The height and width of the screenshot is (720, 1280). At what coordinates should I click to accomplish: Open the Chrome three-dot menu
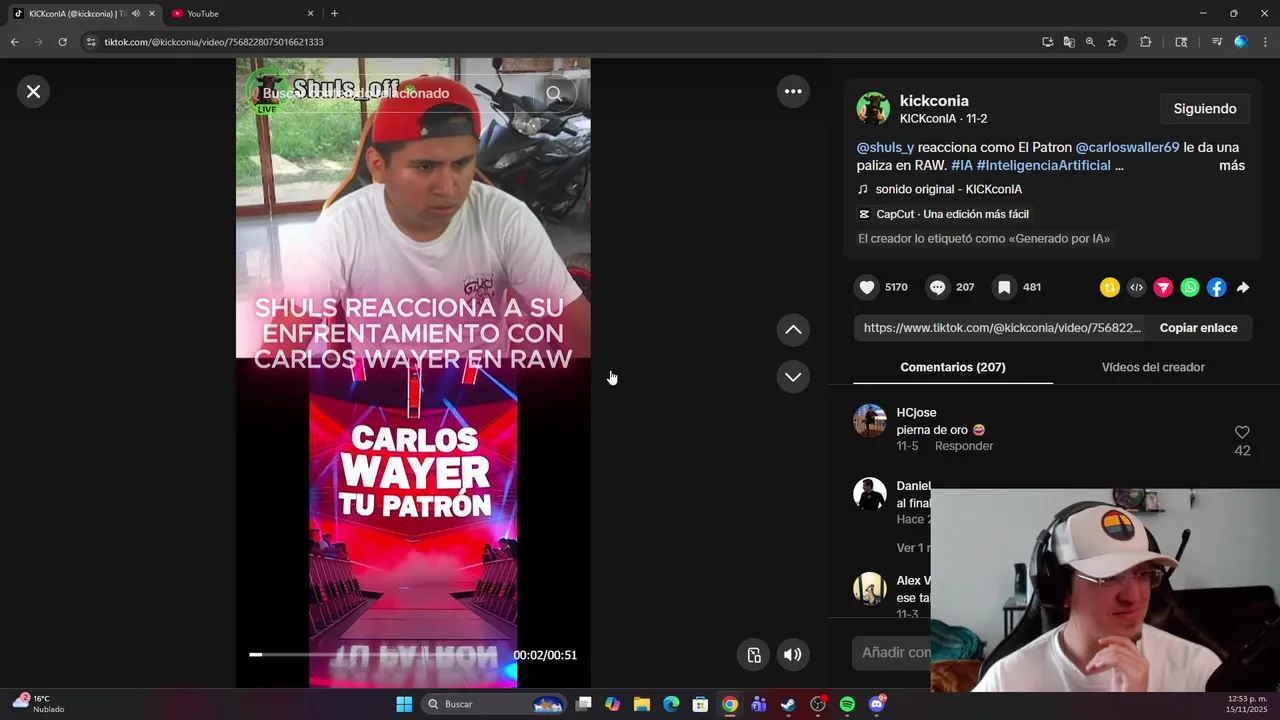(x=1265, y=42)
